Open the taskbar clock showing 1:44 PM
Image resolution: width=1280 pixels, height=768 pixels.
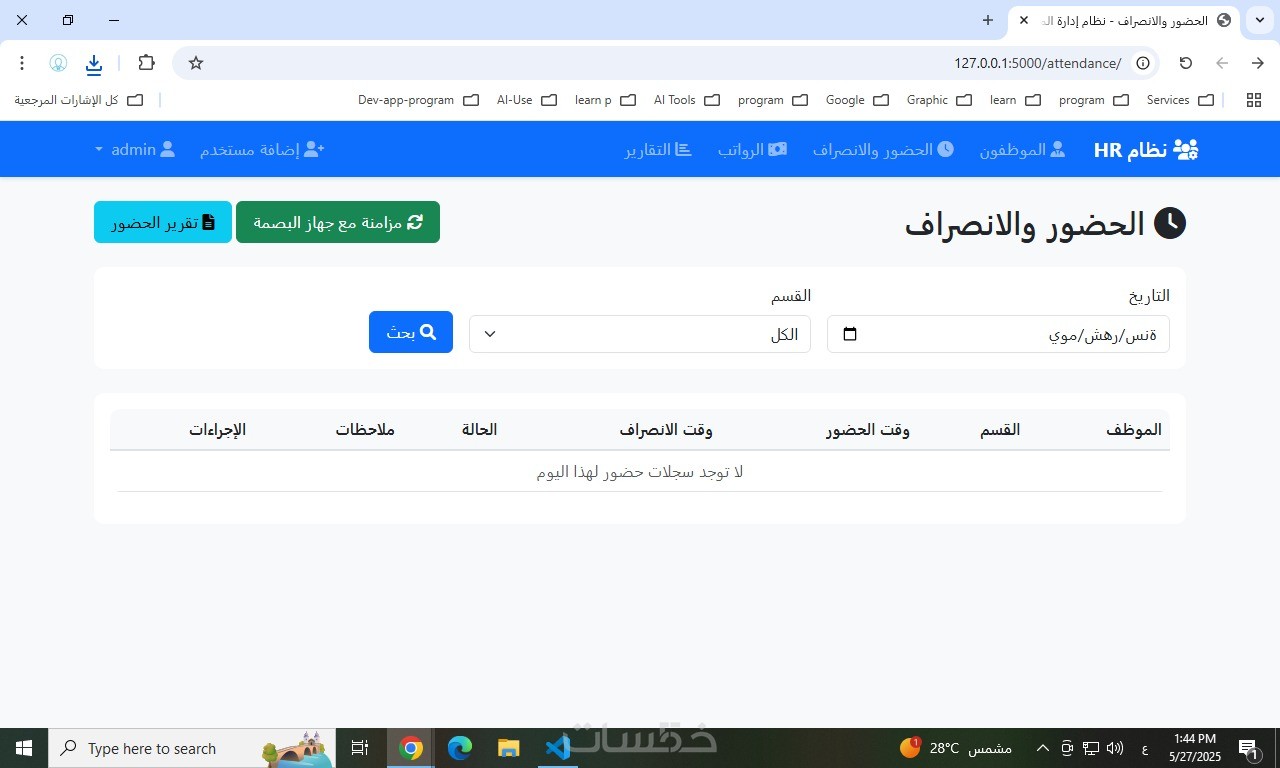click(1195, 748)
